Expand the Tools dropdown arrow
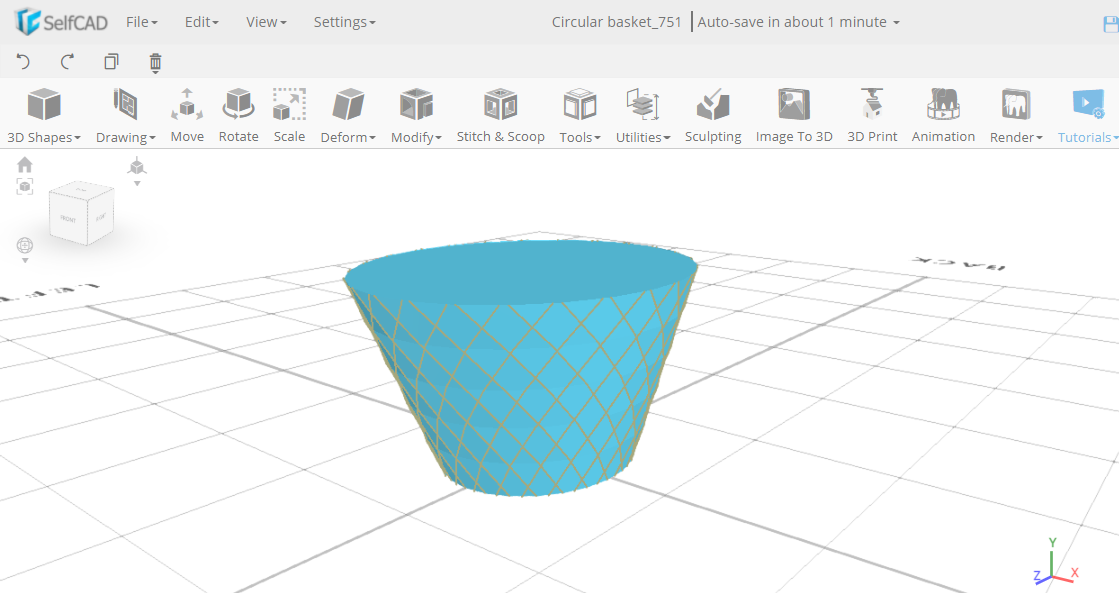1119x593 pixels. click(x=597, y=138)
